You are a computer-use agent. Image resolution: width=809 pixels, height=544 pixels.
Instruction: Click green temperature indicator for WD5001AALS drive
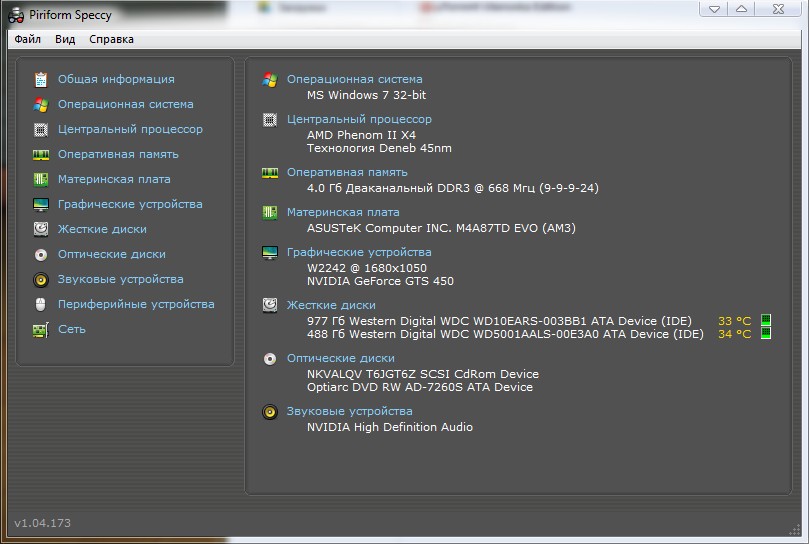click(766, 334)
